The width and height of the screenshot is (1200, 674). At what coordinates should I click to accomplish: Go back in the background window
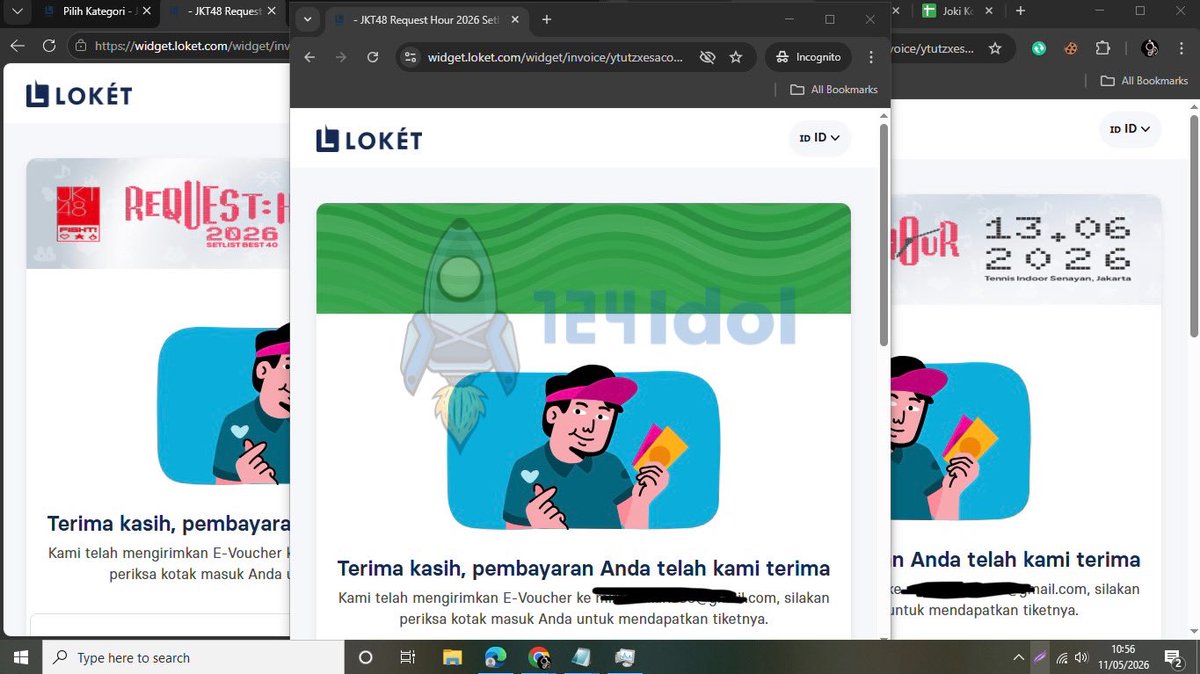pos(17,46)
